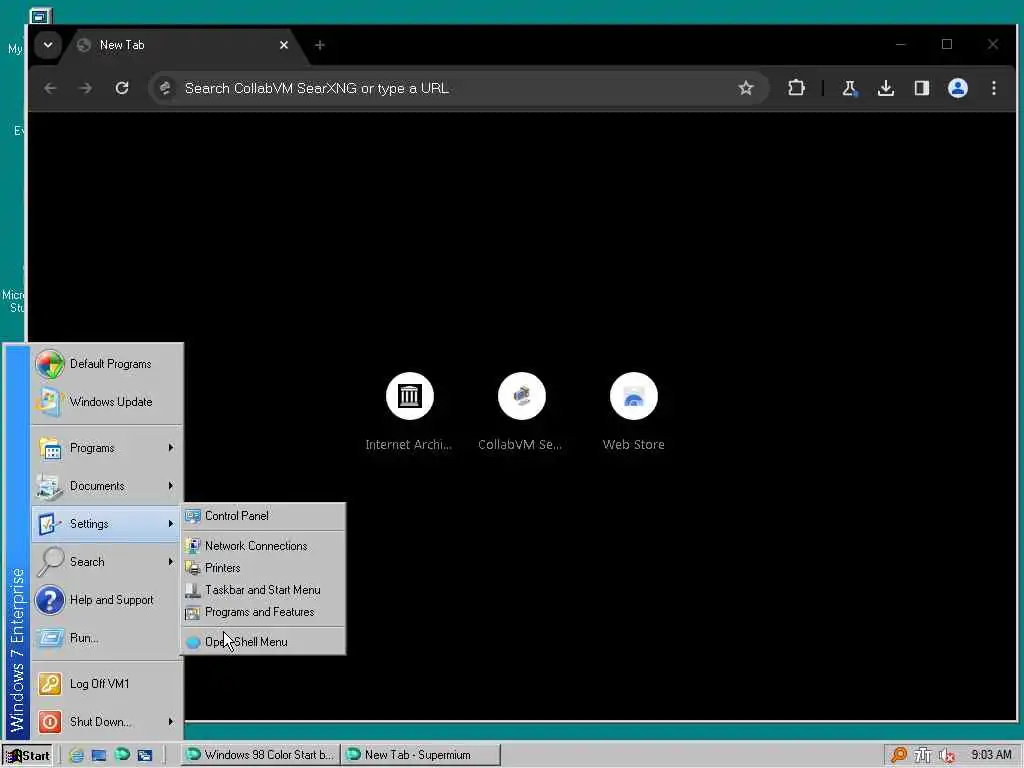
Task: Select Printers in Settings submenu
Action: tap(263, 568)
